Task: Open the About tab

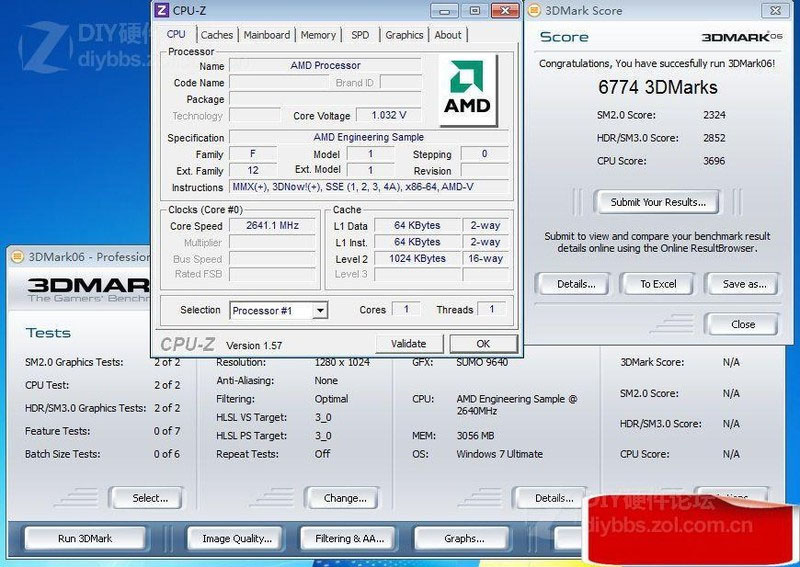Action: pos(448,35)
